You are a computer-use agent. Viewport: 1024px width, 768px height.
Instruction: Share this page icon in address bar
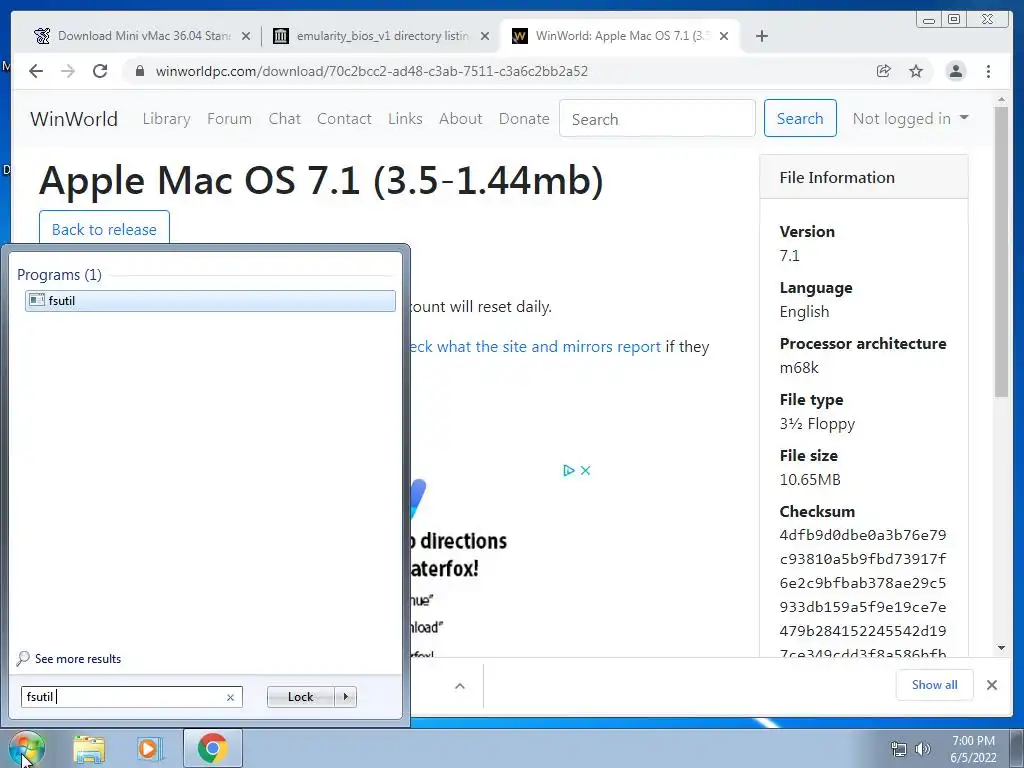click(x=884, y=71)
